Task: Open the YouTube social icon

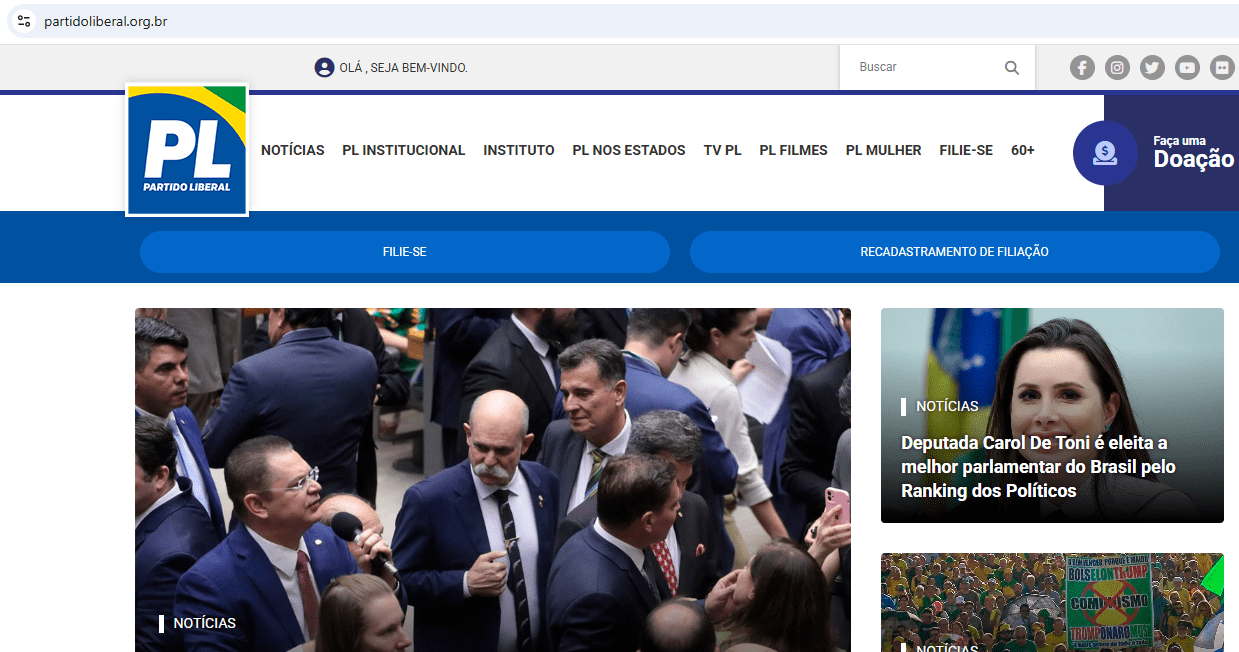Action: coord(1187,68)
